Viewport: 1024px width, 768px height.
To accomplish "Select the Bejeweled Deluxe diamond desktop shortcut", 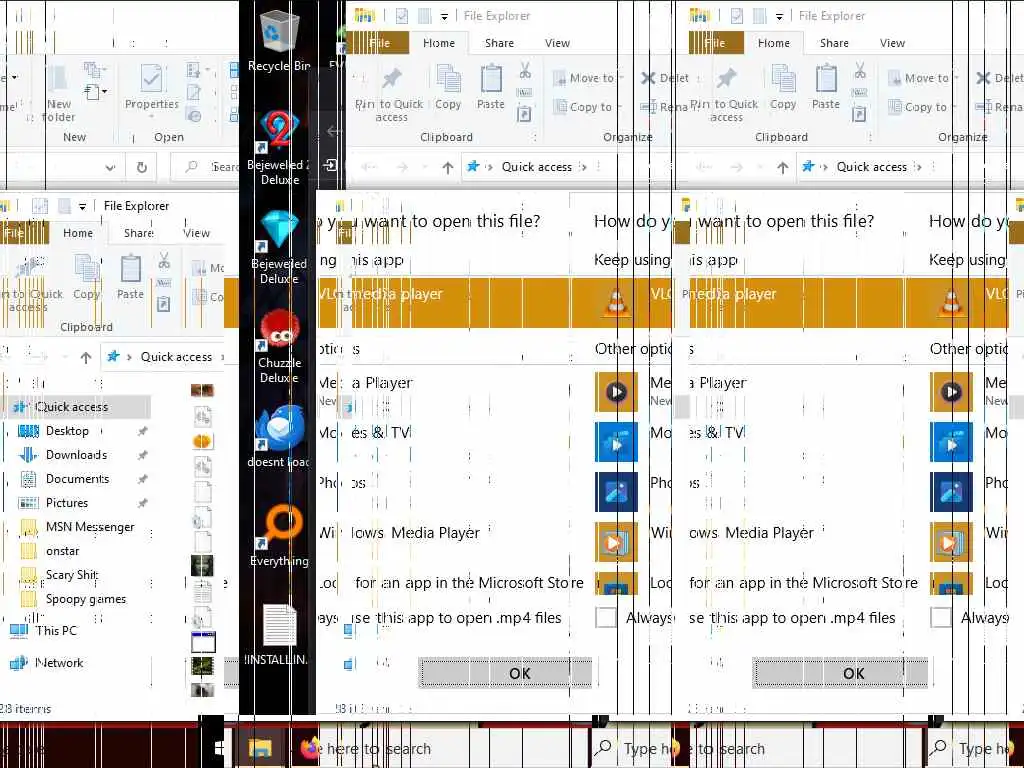I will (279, 247).
